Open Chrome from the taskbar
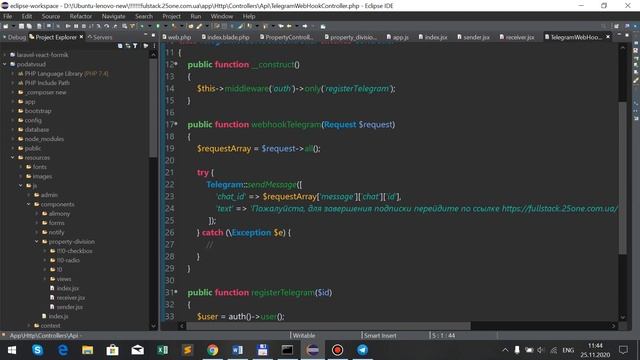The height and width of the screenshot is (360, 640). 212,350
